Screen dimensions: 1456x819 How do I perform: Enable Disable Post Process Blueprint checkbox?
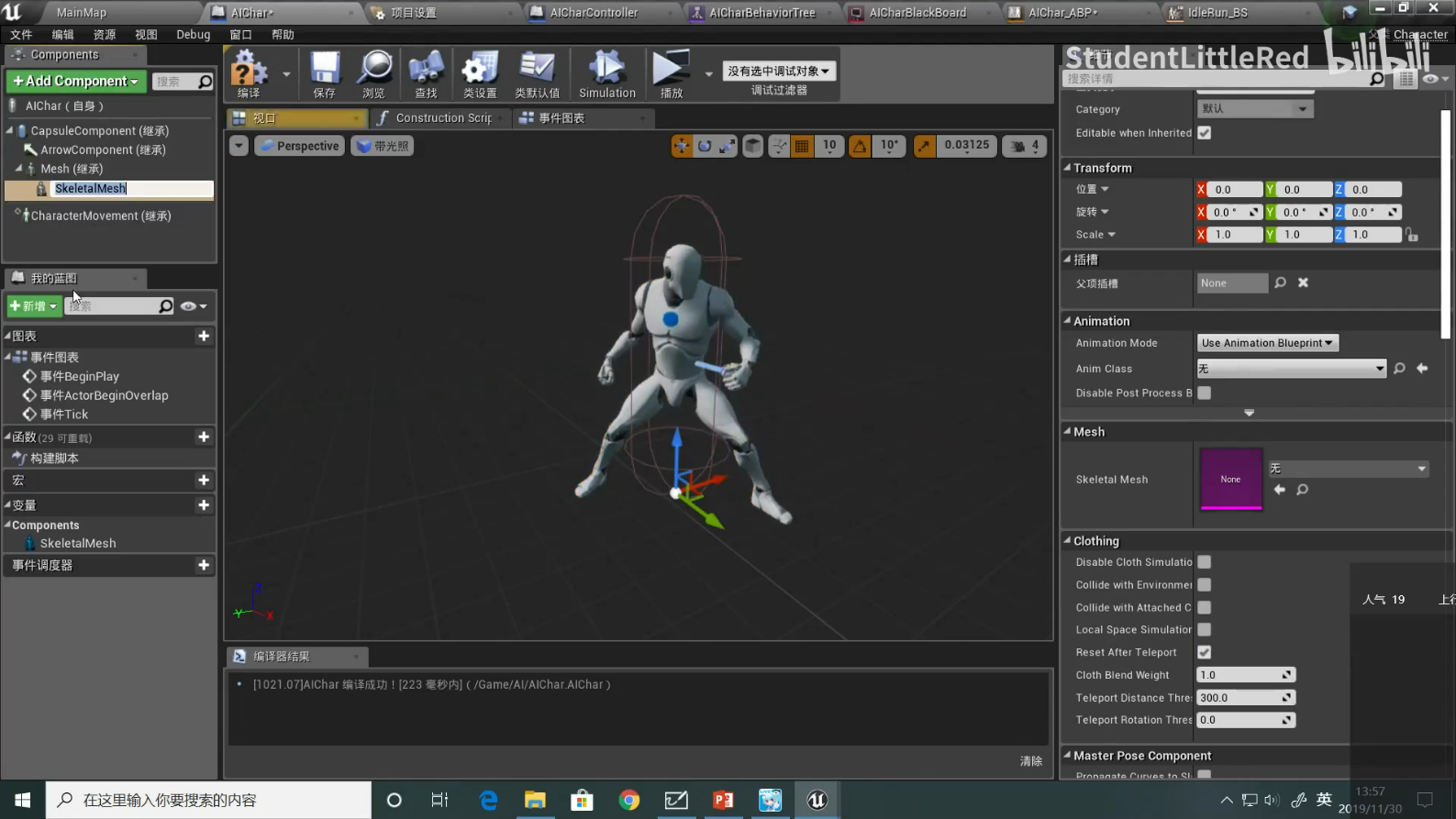(1205, 393)
